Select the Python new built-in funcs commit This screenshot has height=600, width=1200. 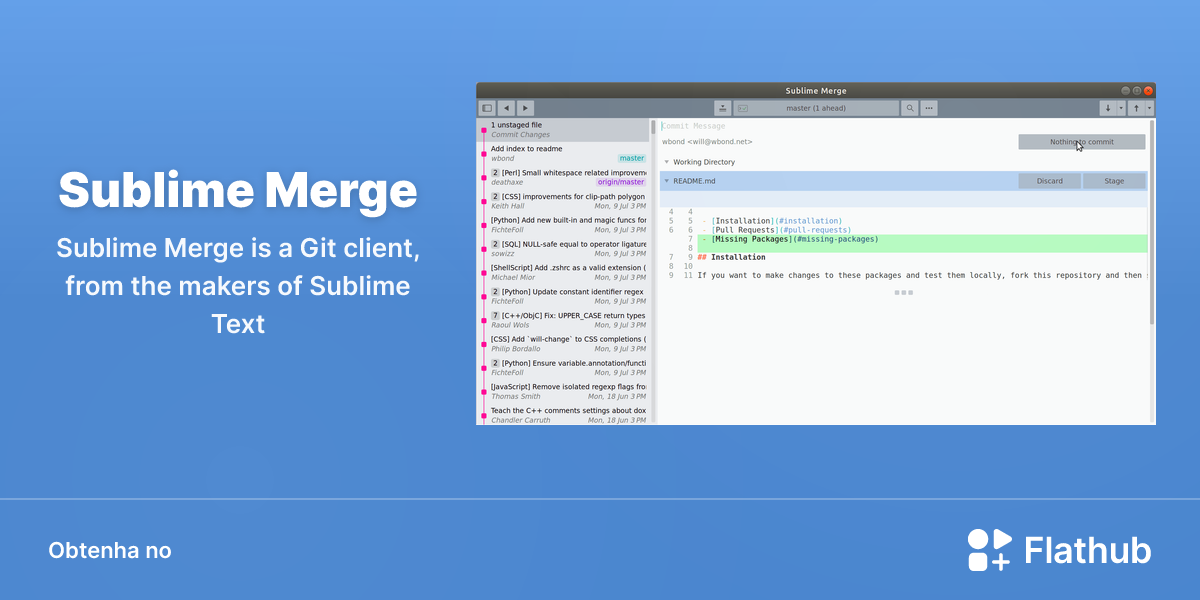coord(564,225)
